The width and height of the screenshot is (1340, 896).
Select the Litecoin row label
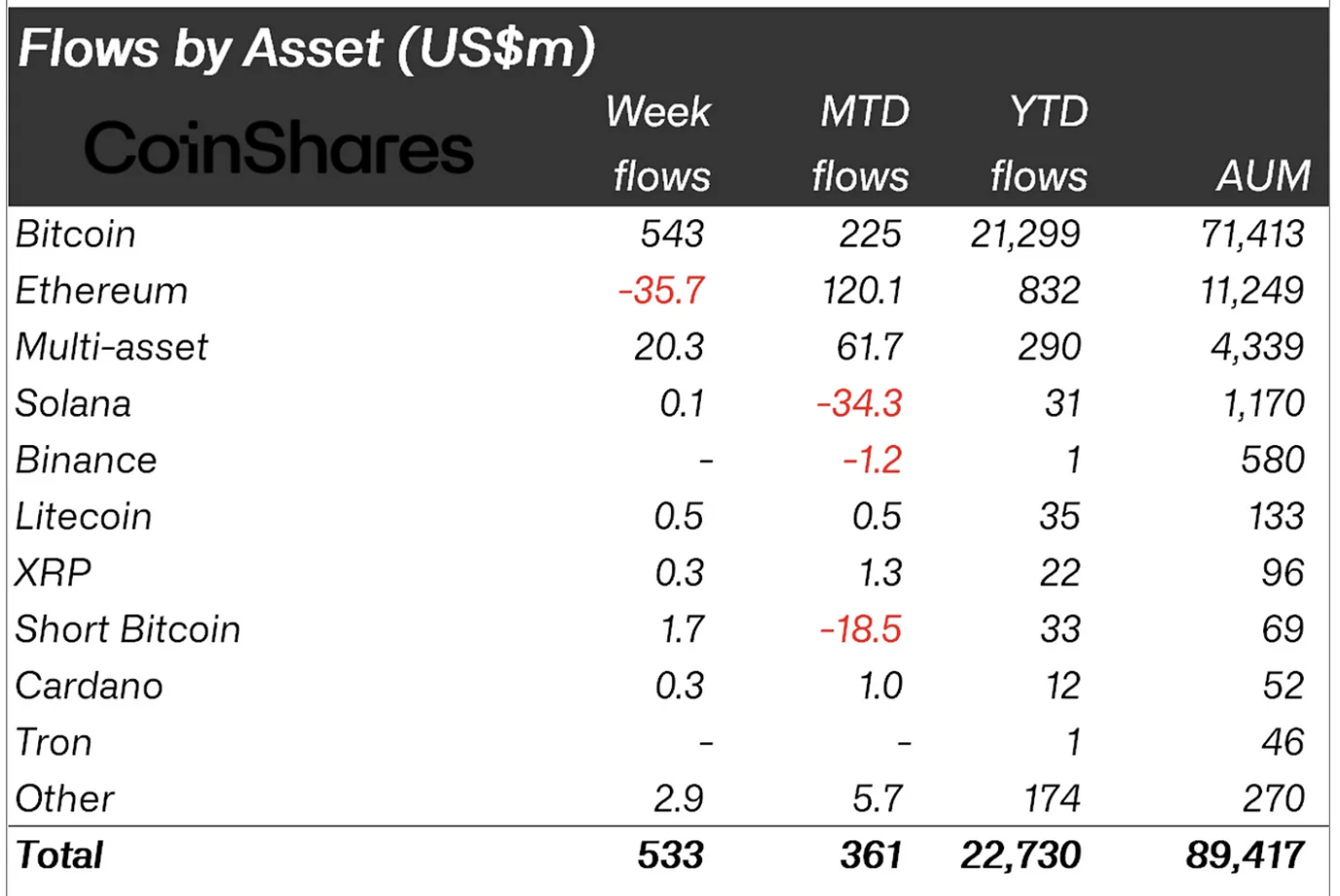(84, 517)
